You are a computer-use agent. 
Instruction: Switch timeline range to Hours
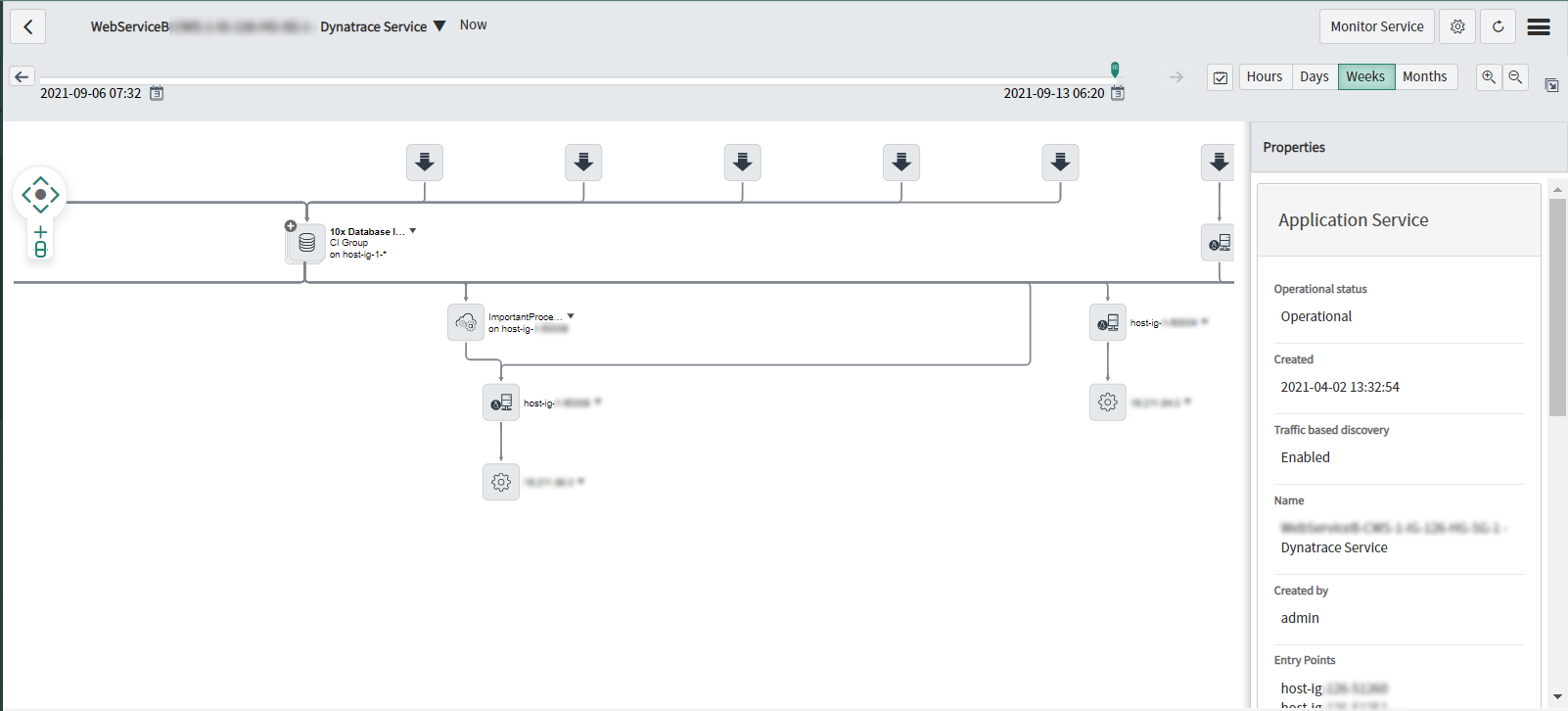[1265, 76]
